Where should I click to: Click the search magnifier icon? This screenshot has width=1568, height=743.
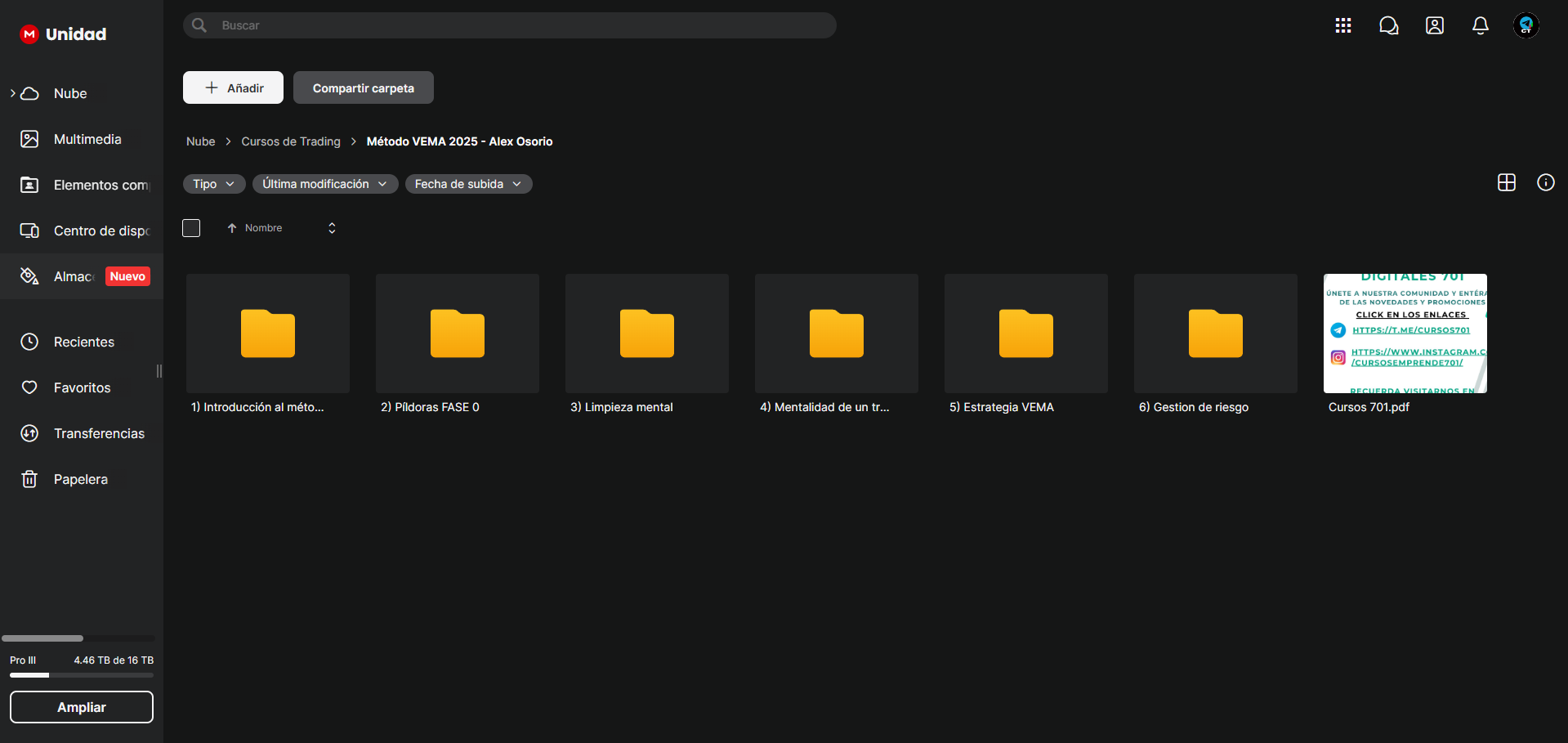(x=199, y=25)
